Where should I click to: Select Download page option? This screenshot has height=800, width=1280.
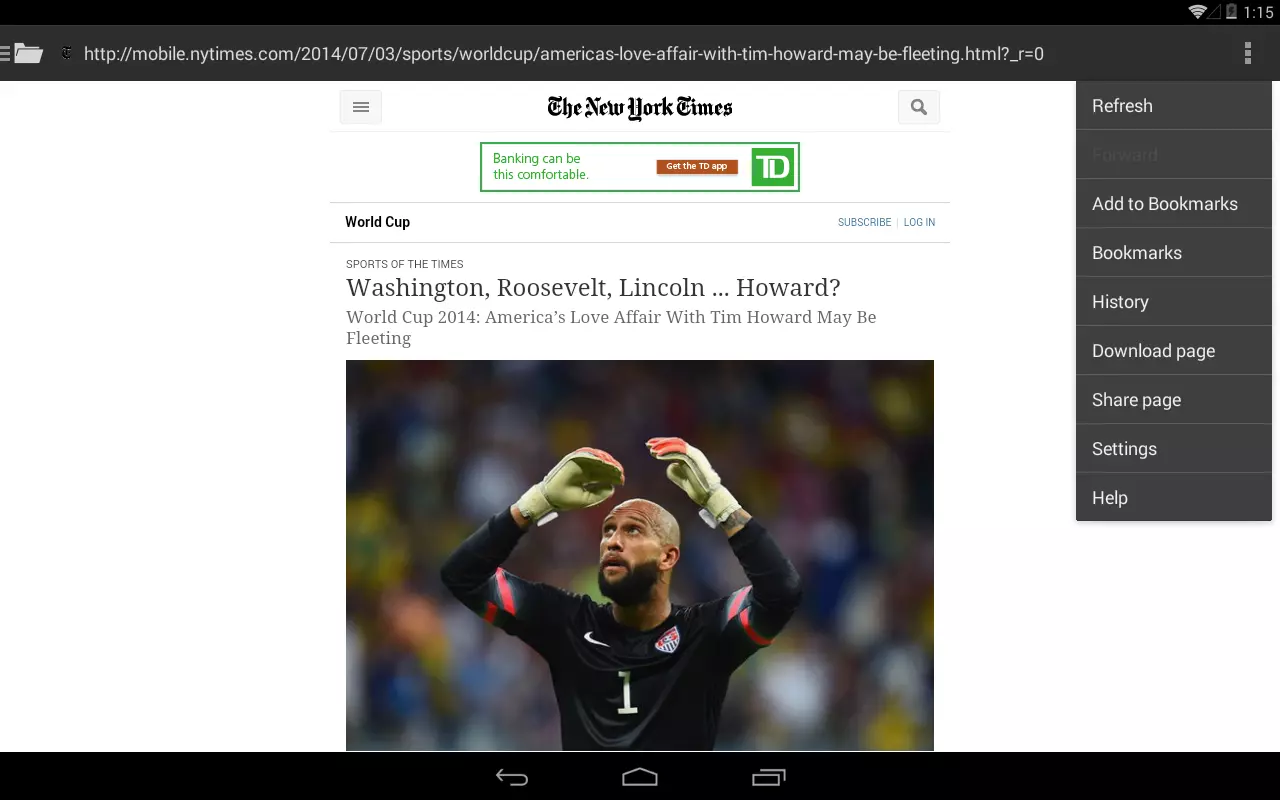tap(1174, 351)
